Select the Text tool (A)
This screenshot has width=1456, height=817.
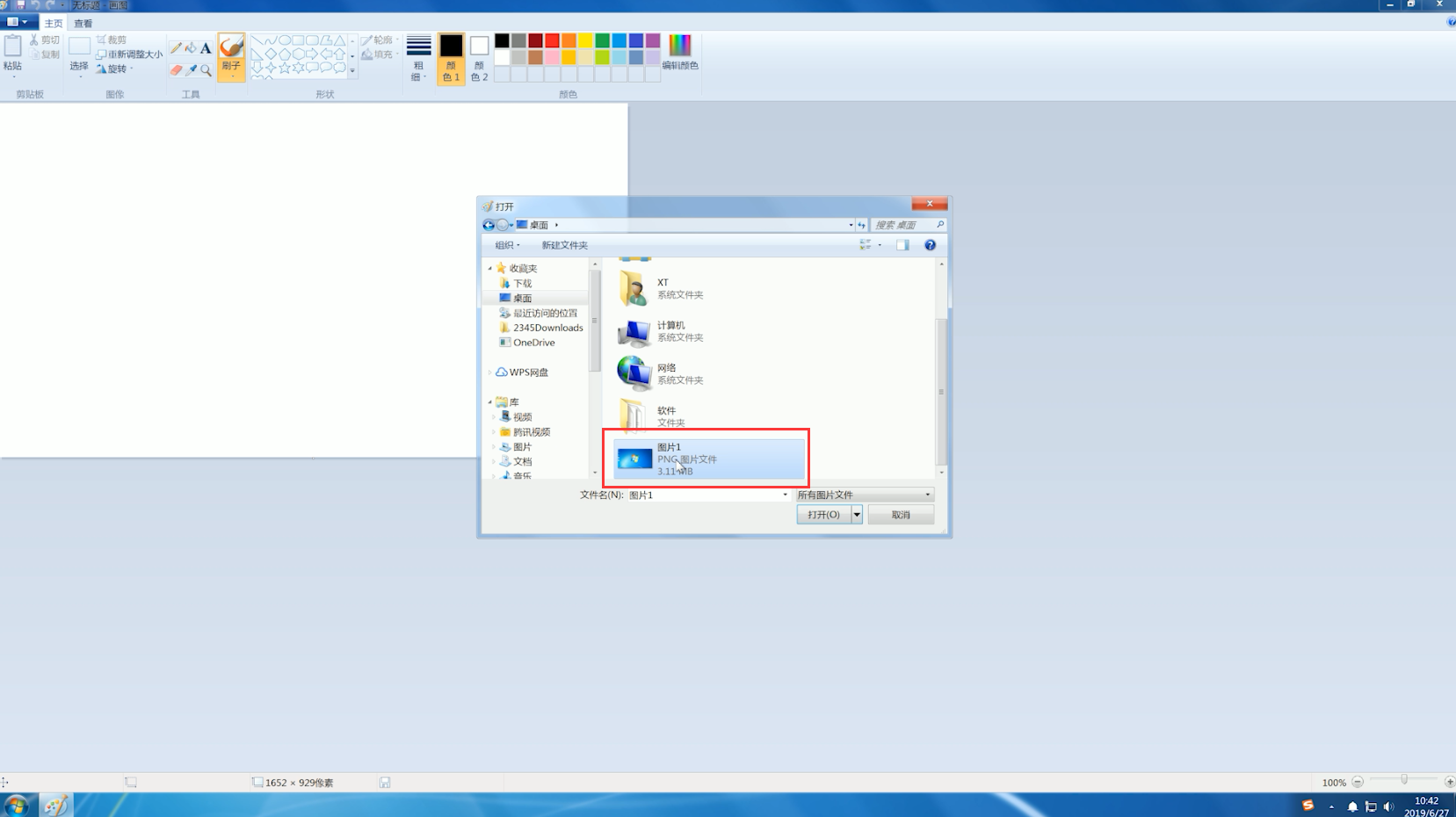point(206,48)
